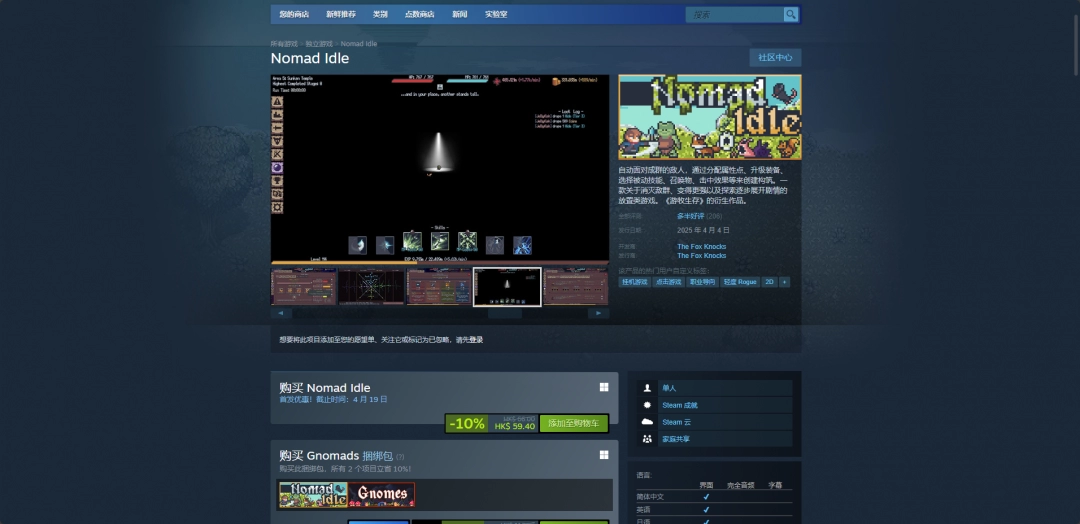Click the Windows icon beside 购买 Nomad Idle
This screenshot has width=1080, height=524.
pos(604,387)
